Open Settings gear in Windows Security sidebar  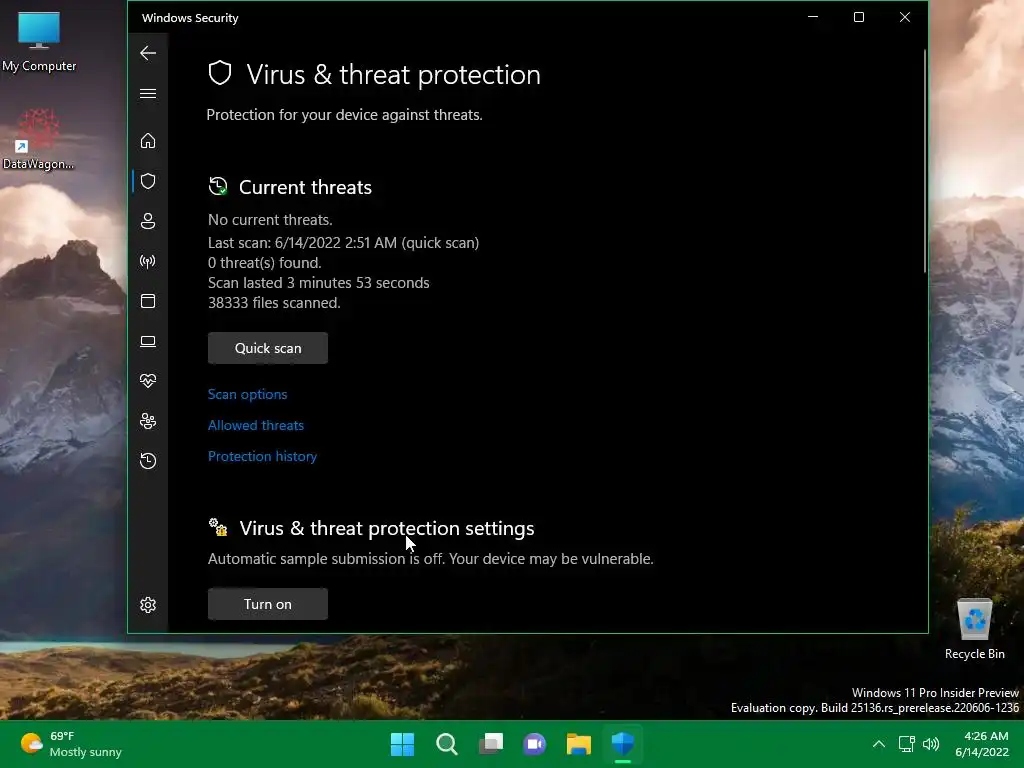pyautogui.click(x=148, y=605)
